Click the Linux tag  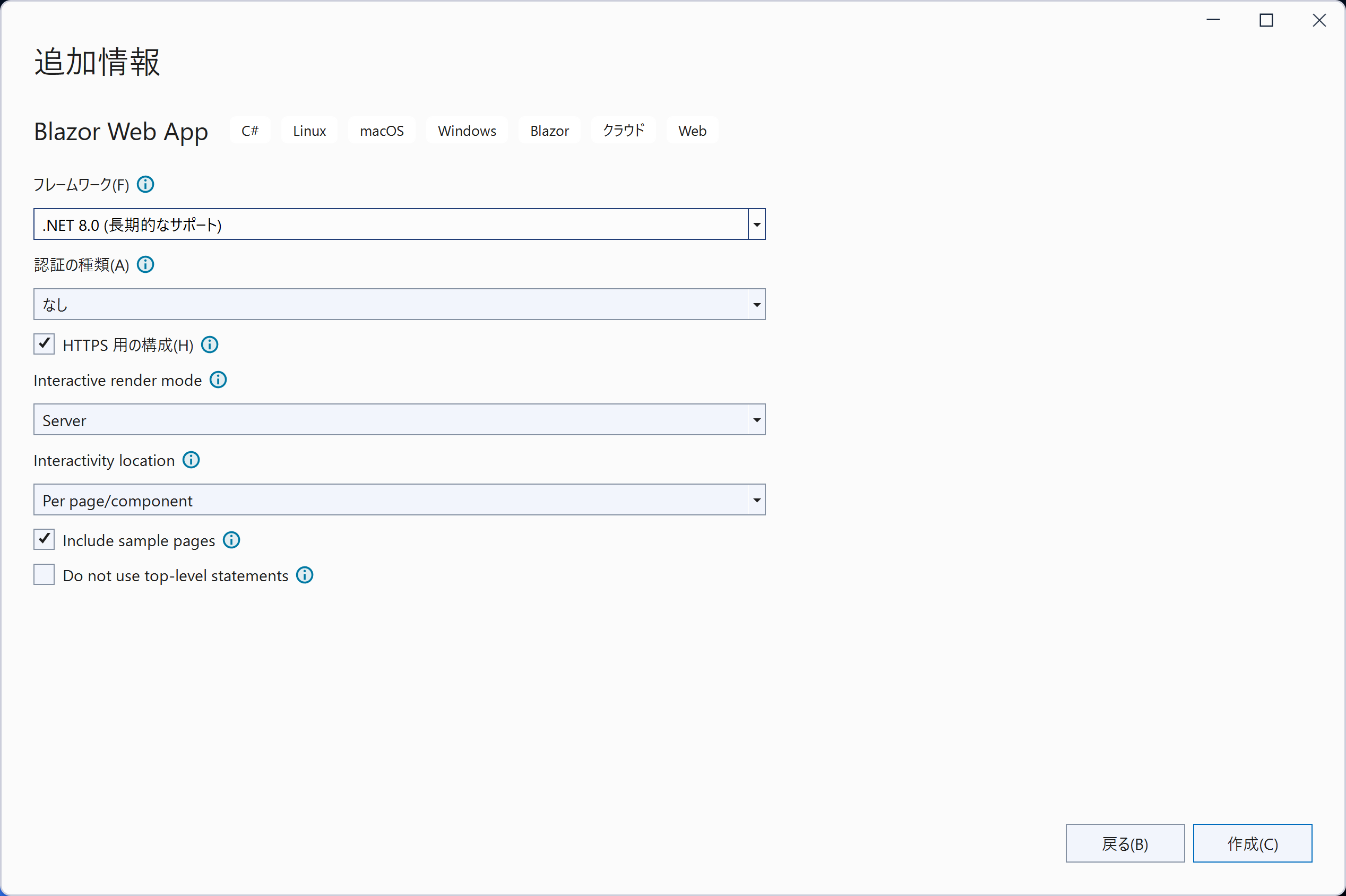pyautogui.click(x=309, y=131)
